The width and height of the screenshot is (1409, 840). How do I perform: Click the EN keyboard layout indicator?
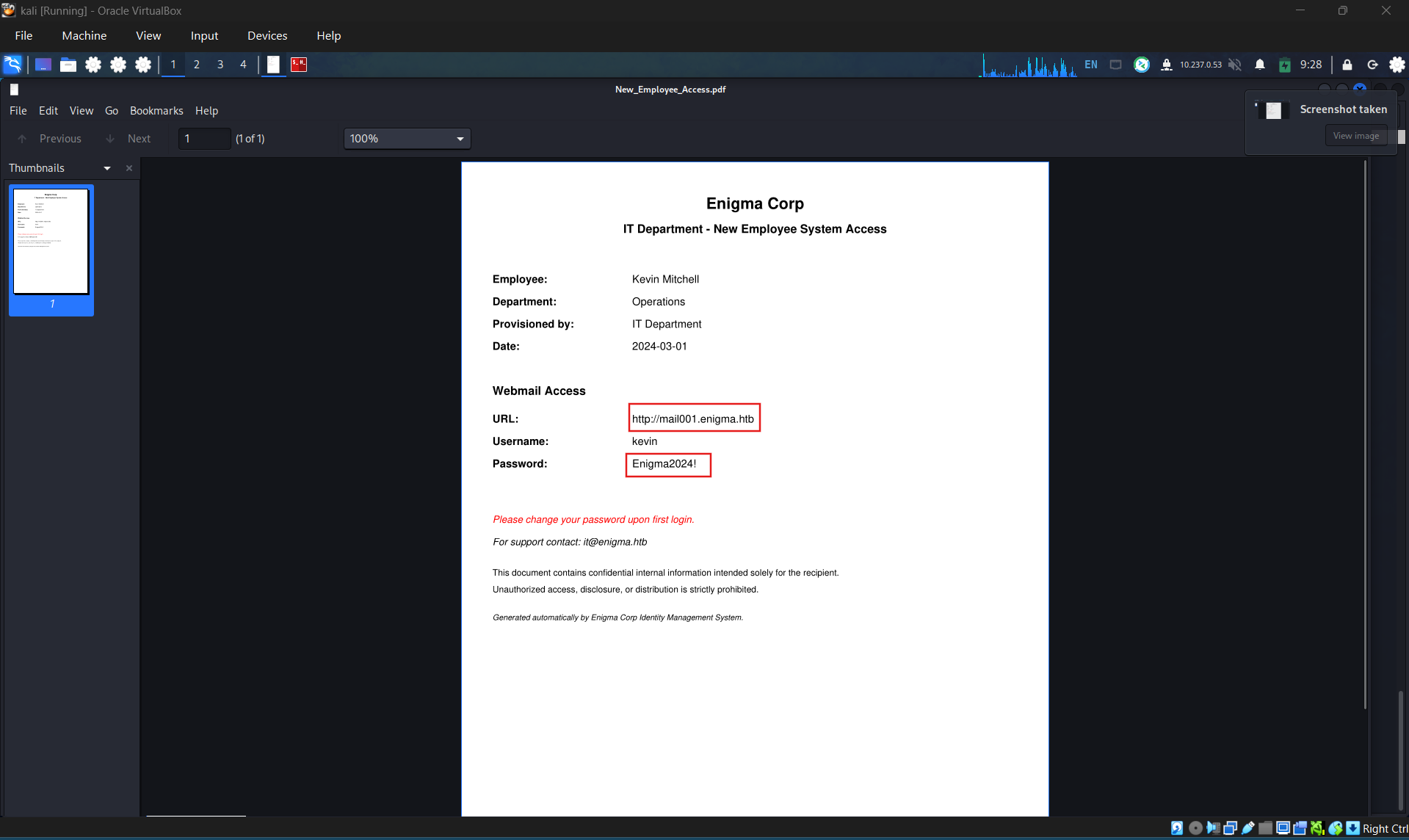tap(1091, 65)
